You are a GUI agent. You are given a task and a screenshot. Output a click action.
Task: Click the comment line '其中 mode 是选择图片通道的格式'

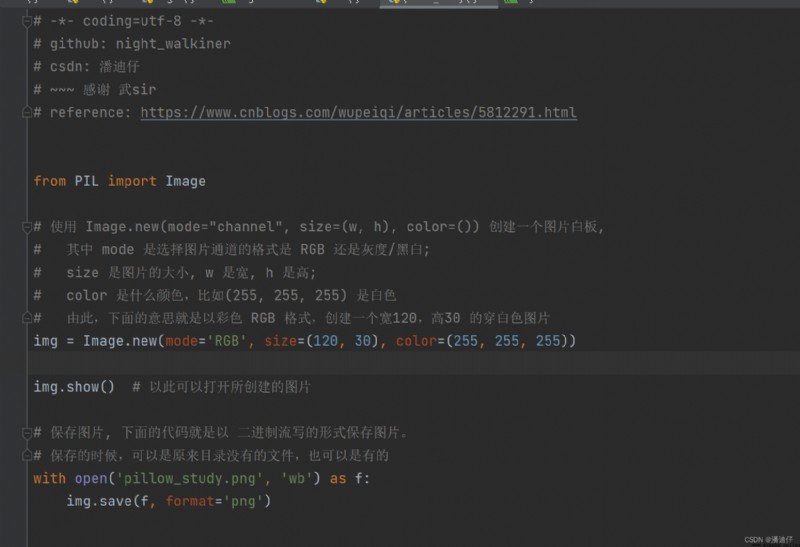[232, 250]
